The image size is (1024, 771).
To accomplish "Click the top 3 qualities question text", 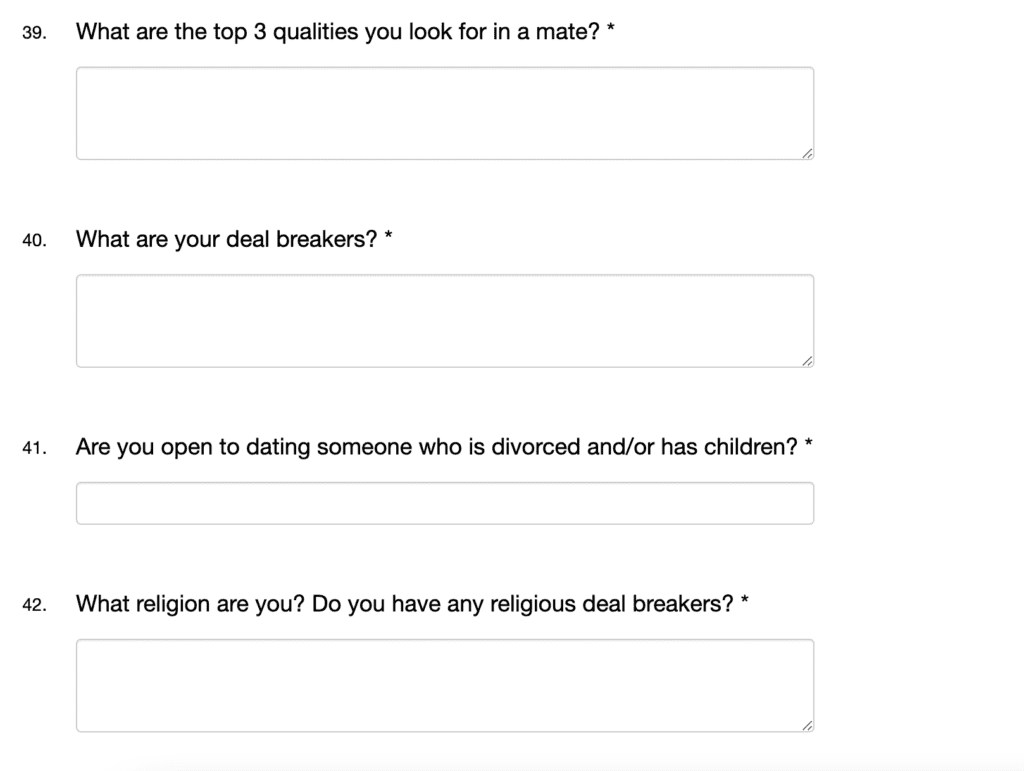I will [338, 32].
